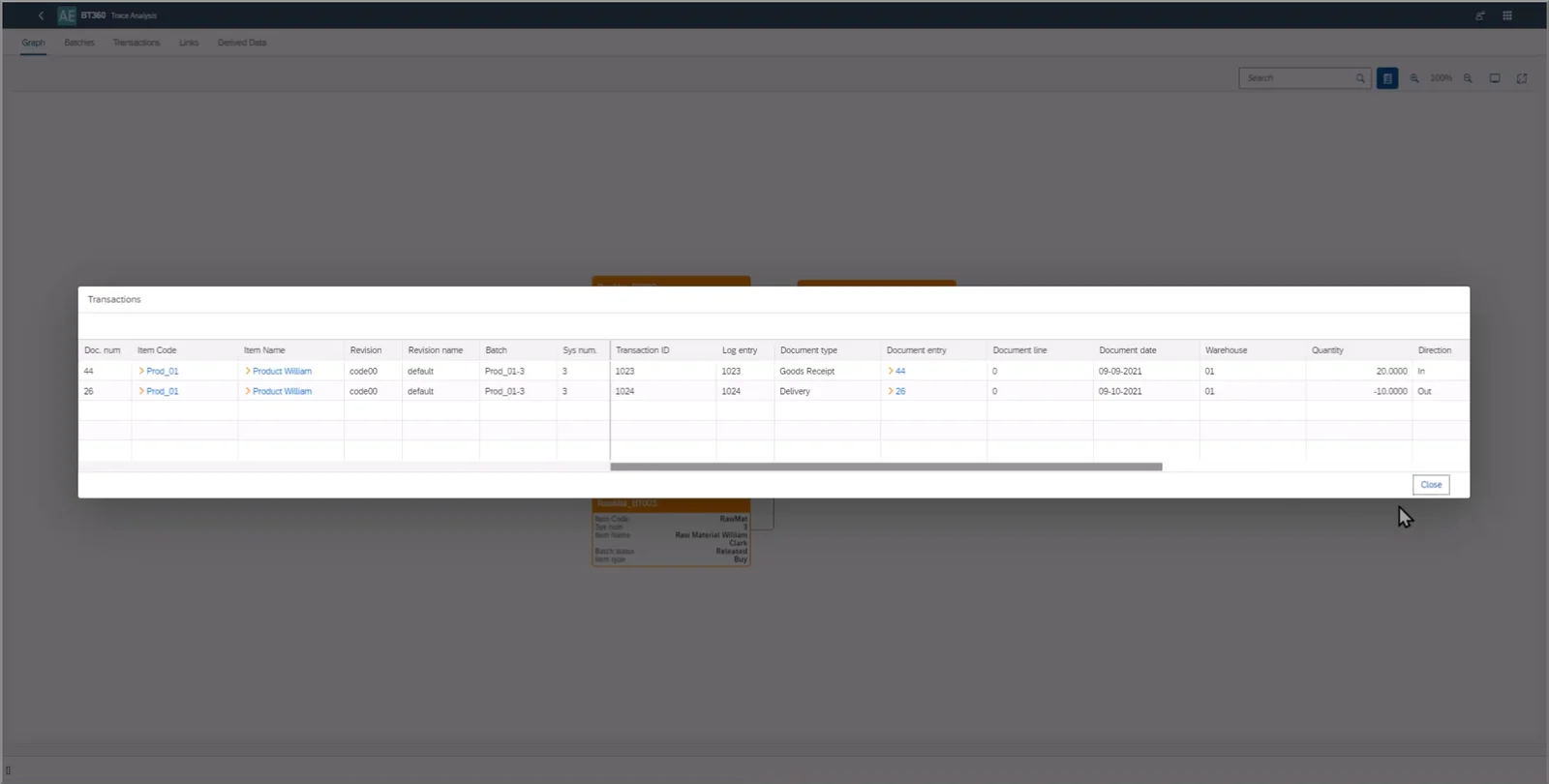
Task: Open the Derived Data tab
Action: coord(242,43)
